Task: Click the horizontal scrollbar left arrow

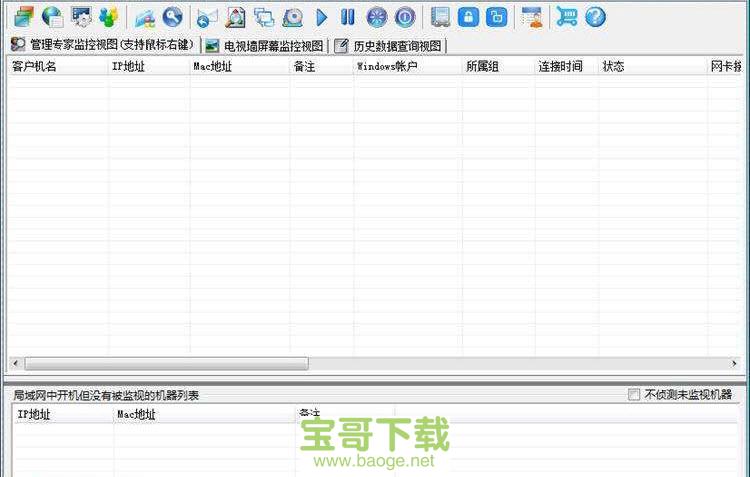Action: [16, 364]
